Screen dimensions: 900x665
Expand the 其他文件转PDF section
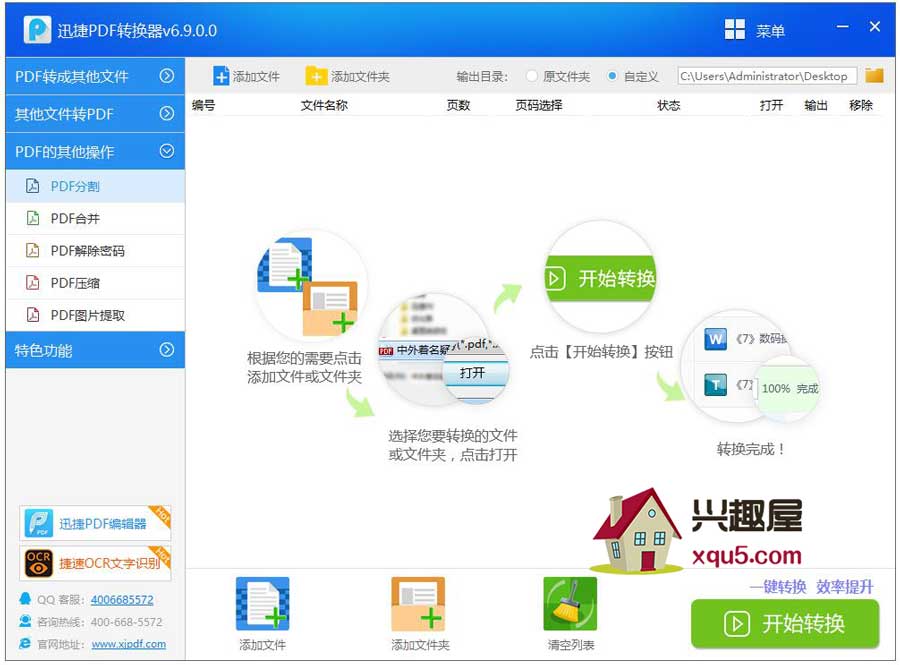click(x=70, y=114)
